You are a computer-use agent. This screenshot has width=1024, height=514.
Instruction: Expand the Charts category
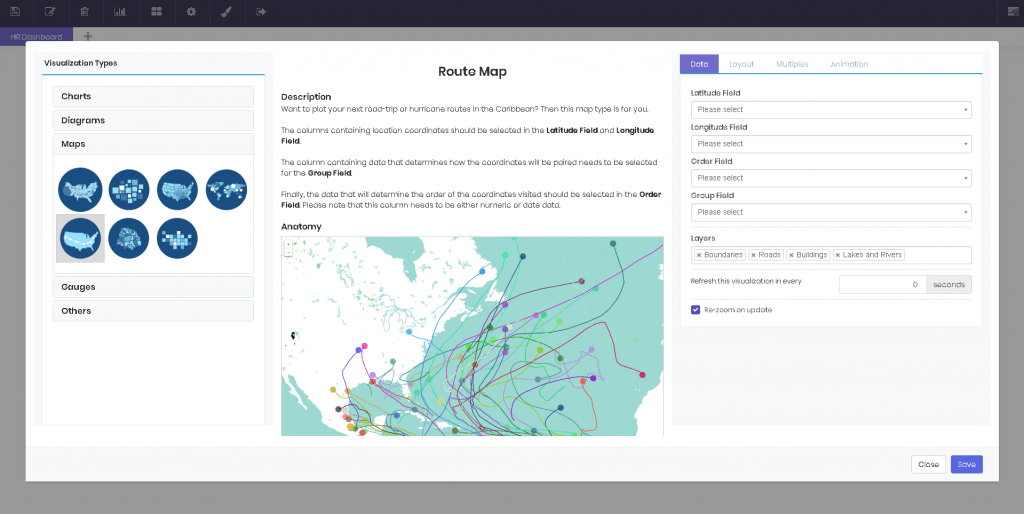153,97
